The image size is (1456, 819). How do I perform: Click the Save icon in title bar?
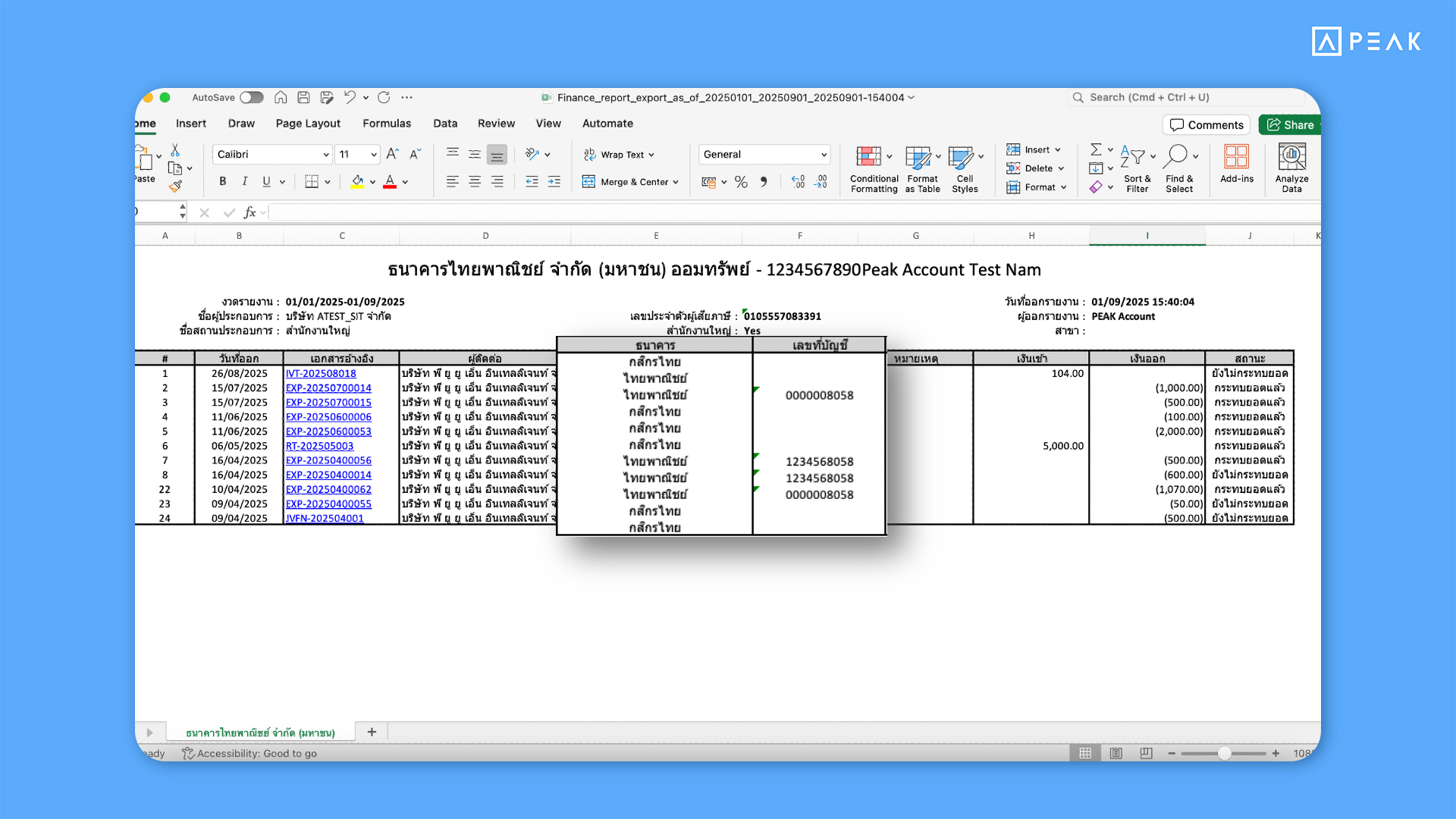point(303,97)
